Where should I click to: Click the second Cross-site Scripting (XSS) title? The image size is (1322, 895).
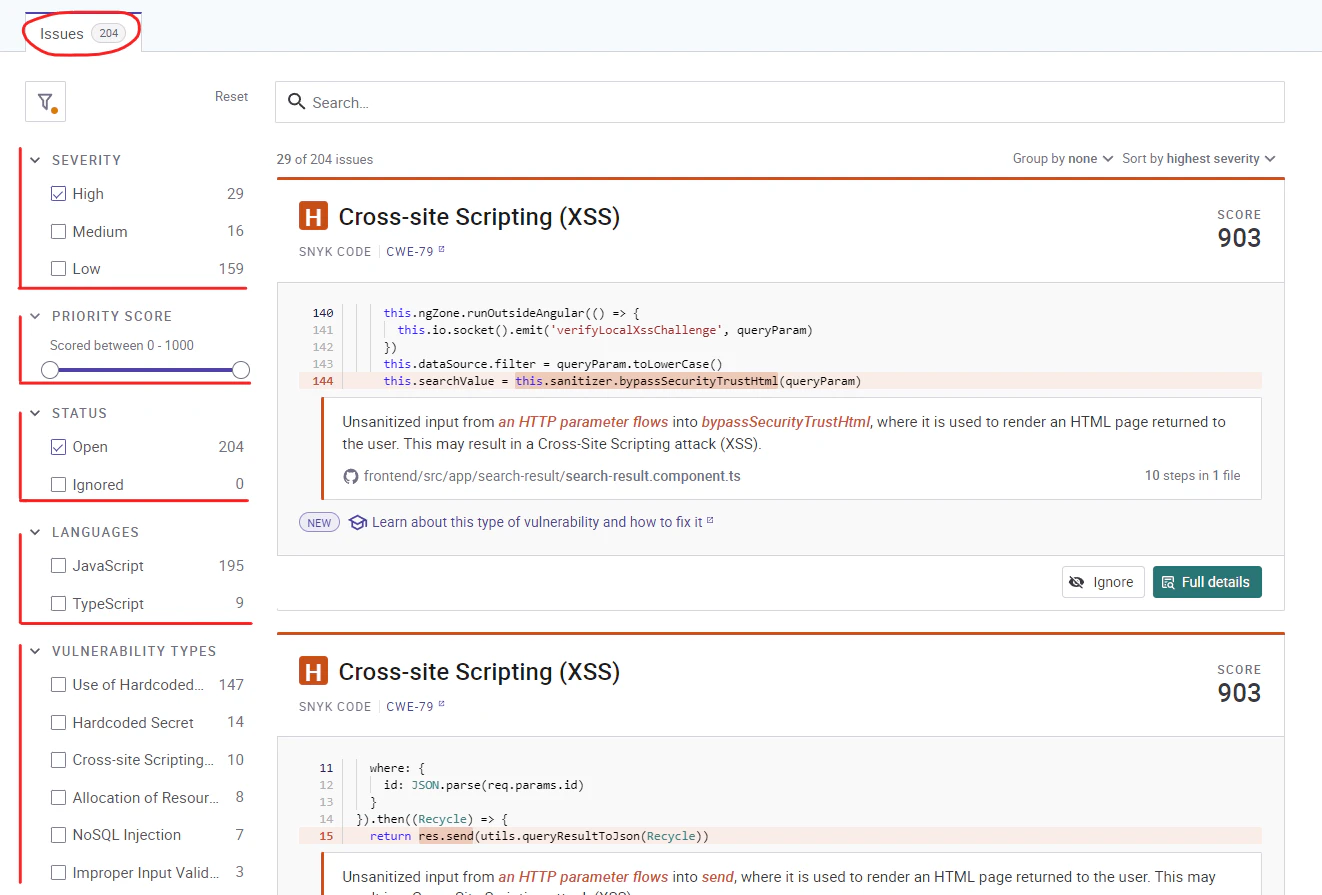[479, 672]
